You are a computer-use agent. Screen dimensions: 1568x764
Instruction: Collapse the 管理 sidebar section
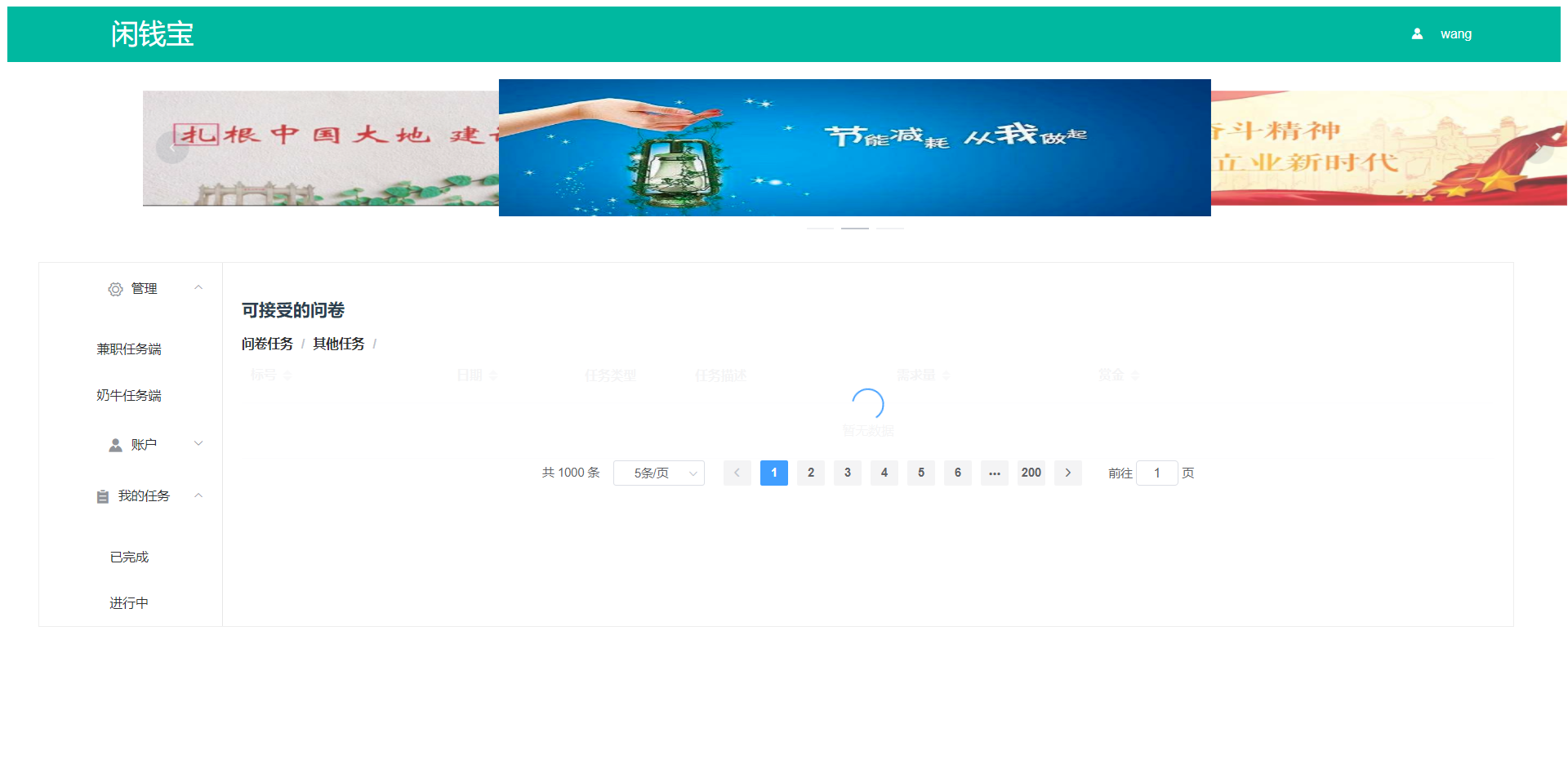pyautogui.click(x=198, y=288)
